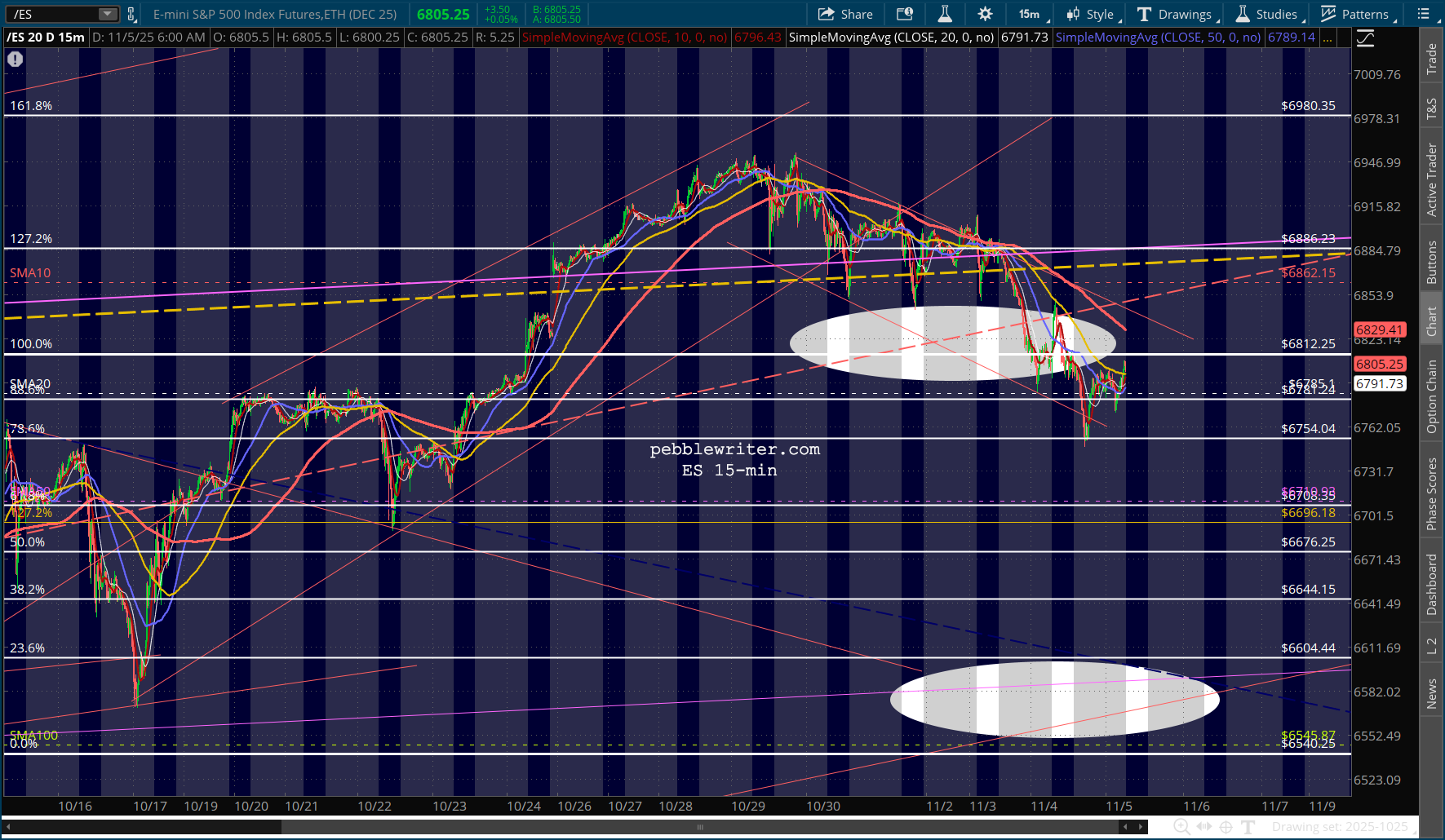This screenshot has height=840, width=1445.
Task: Click the SimpleMovingAvg (CLOSE, 10, 0, no) label
Action: pyautogui.click(x=624, y=38)
